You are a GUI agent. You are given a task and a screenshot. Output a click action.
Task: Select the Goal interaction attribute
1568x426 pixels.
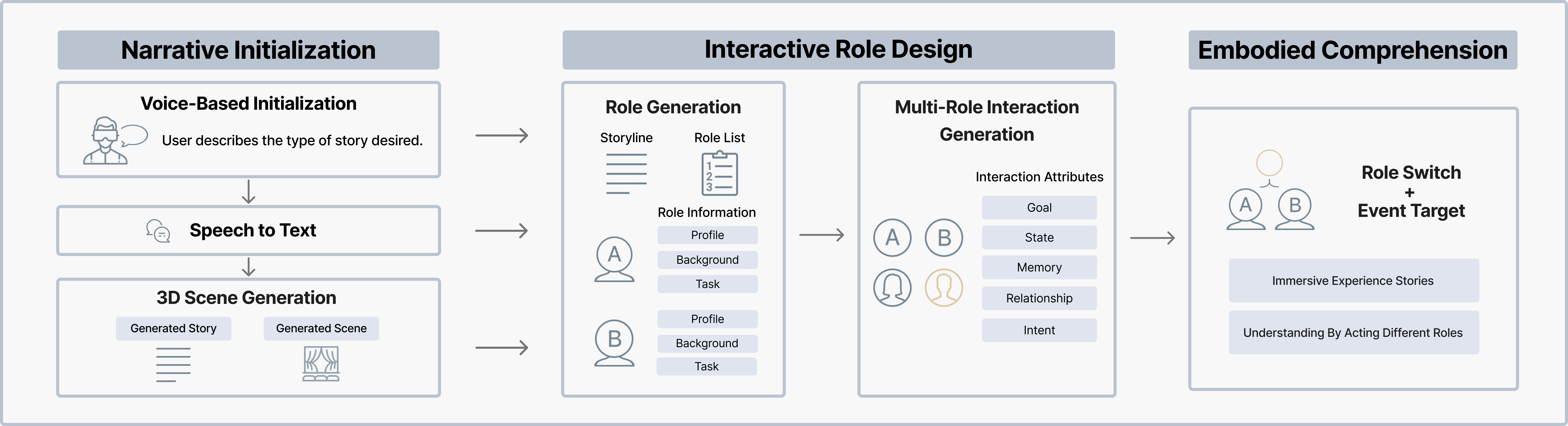tap(1039, 208)
